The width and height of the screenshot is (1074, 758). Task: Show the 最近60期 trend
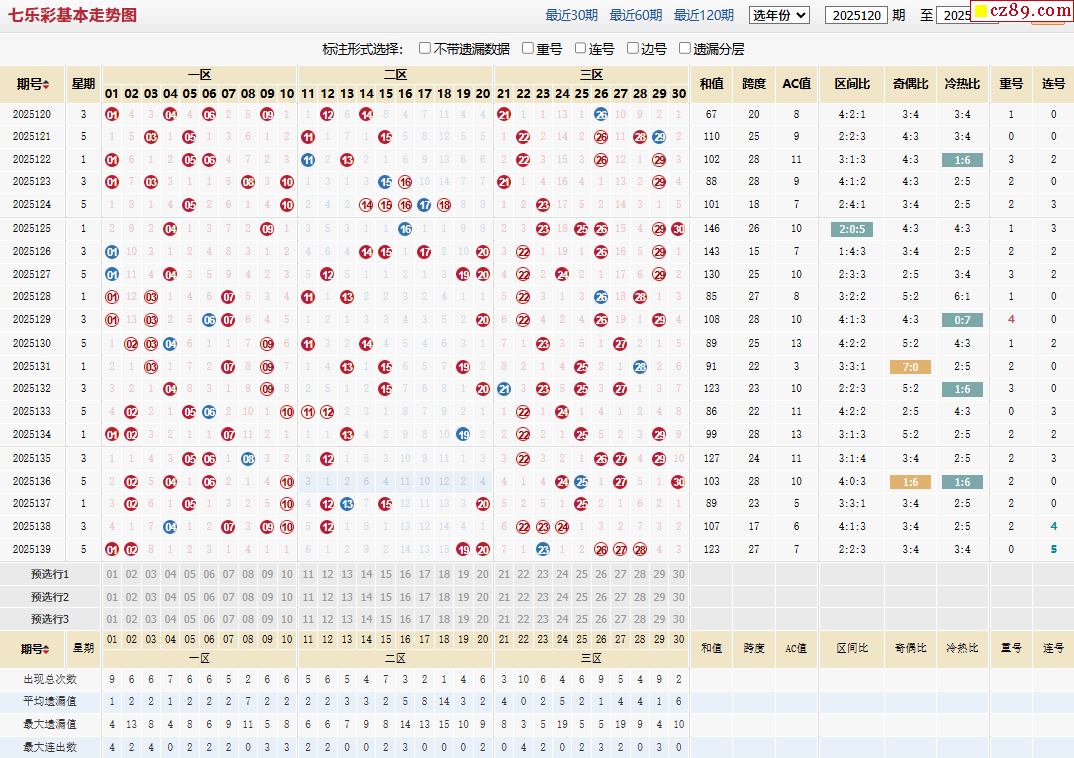(636, 15)
